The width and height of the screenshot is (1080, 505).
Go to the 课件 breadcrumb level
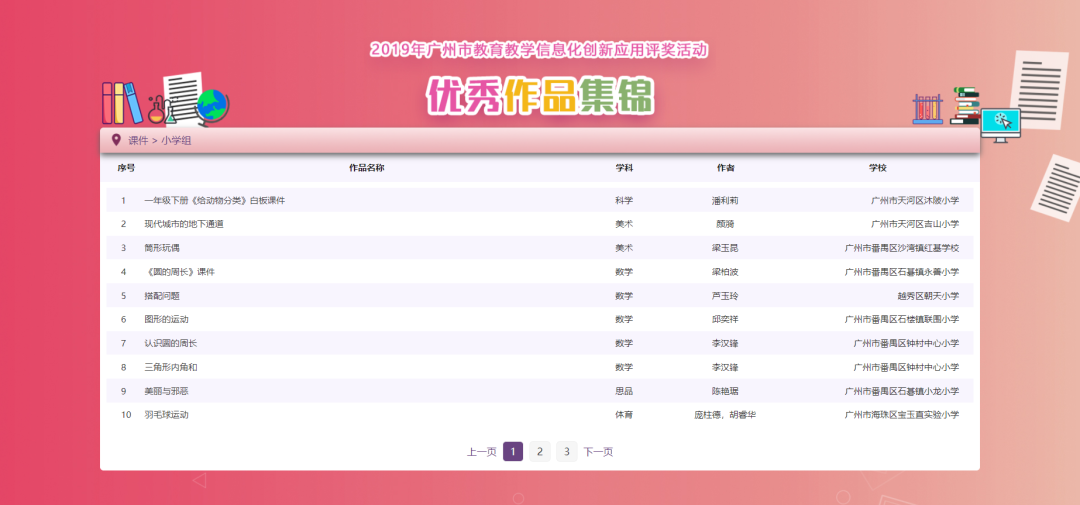pos(138,141)
